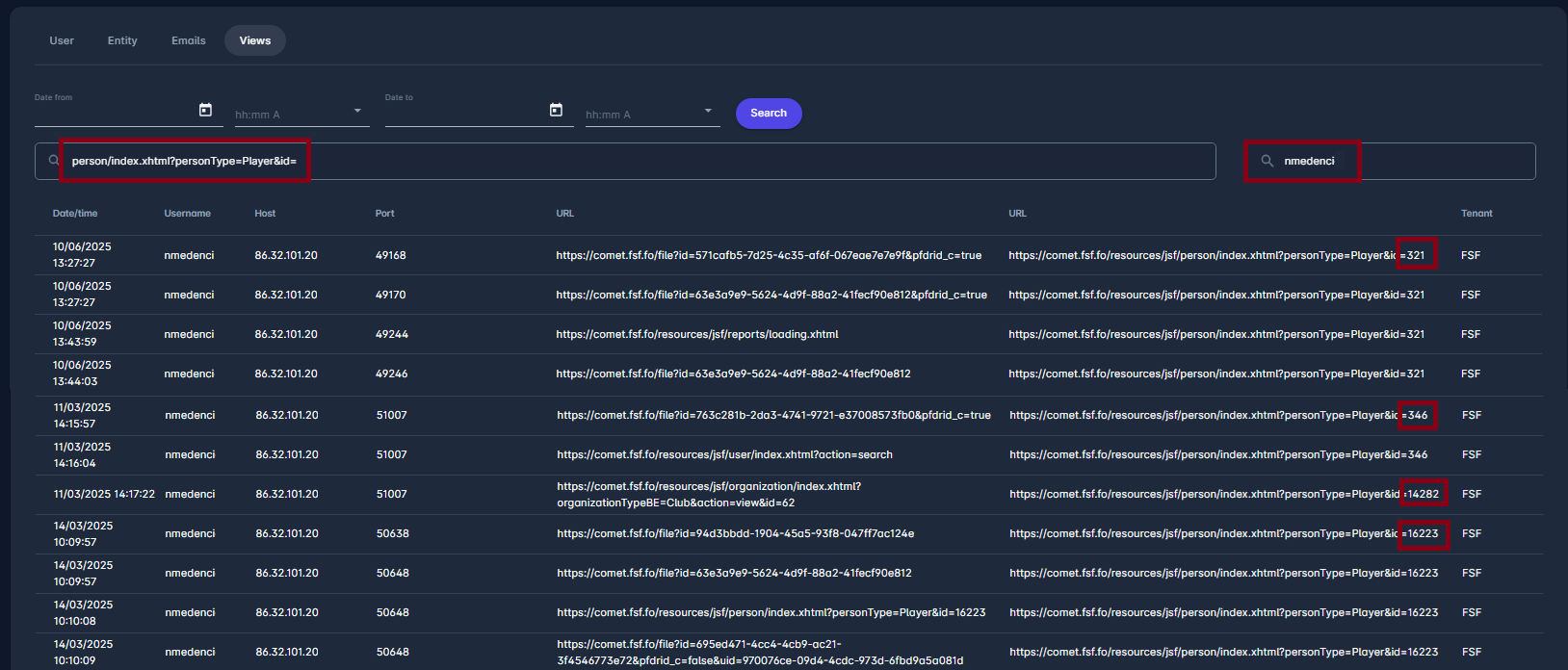Viewport: 1568px width, 670px height.
Task: Click the username filter magnifier icon
Action: click(1267, 161)
